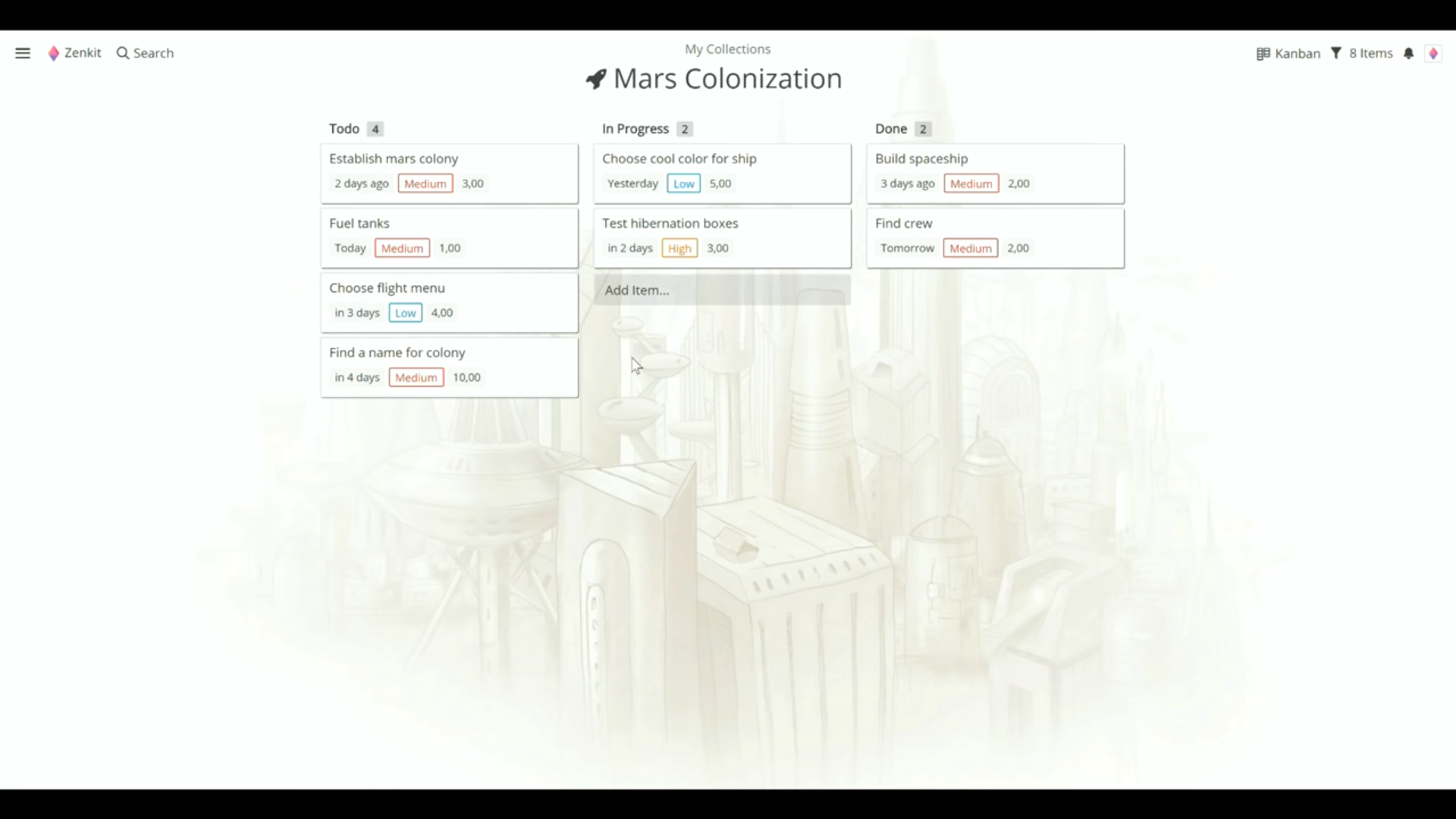The width and height of the screenshot is (1456, 819).
Task: Open the Find crew card
Action: (x=995, y=238)
